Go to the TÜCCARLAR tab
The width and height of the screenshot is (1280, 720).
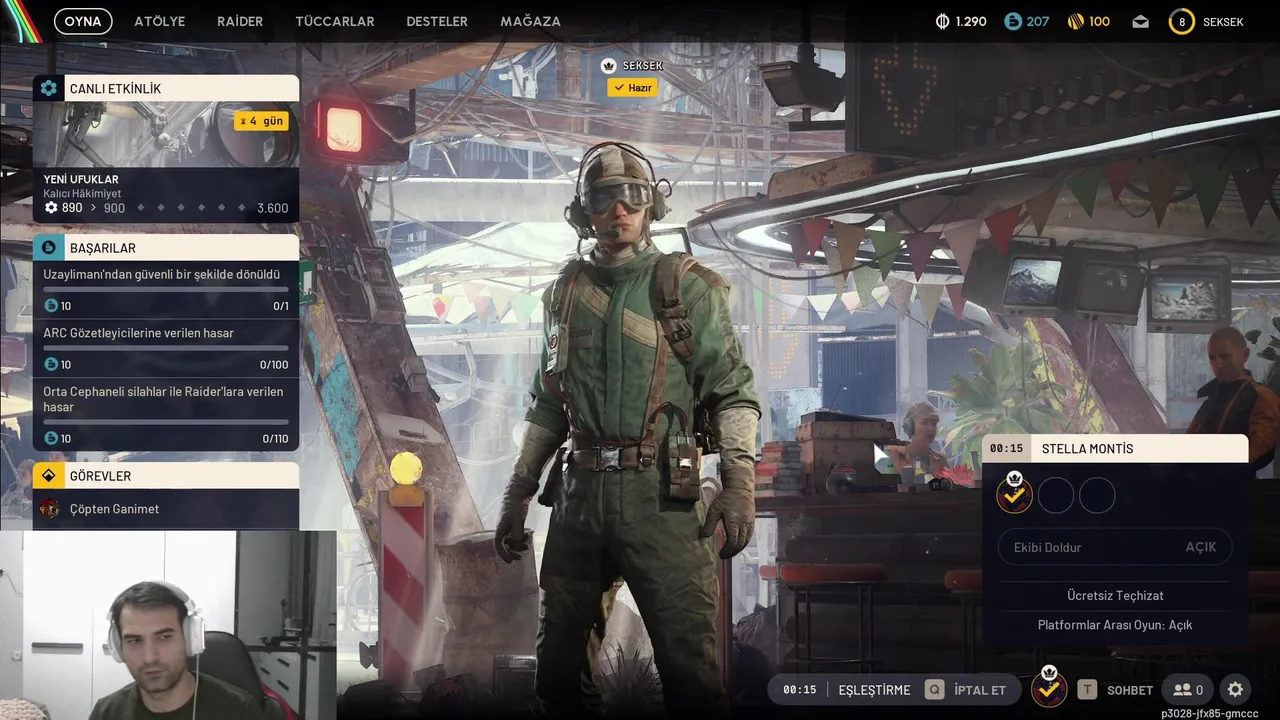(x=335, y=21)
